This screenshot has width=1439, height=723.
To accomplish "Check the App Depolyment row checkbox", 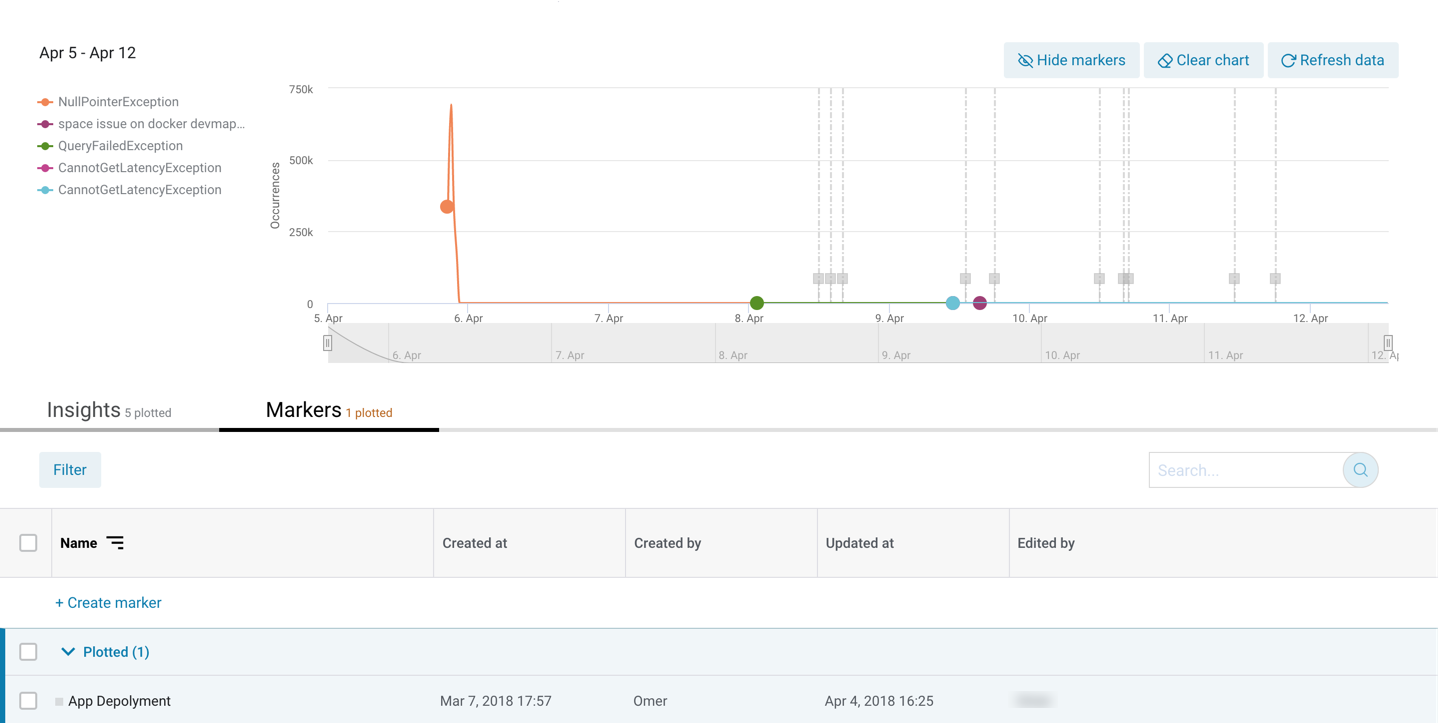I will pos(28,701).
